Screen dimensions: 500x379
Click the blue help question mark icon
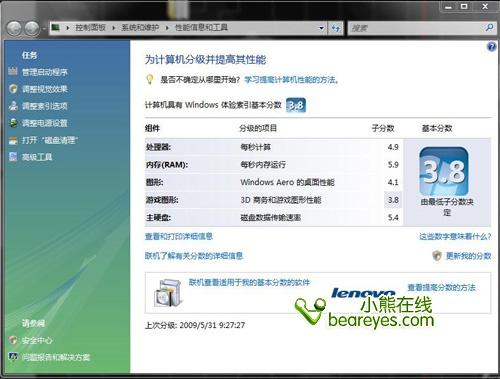pos(491,47)
